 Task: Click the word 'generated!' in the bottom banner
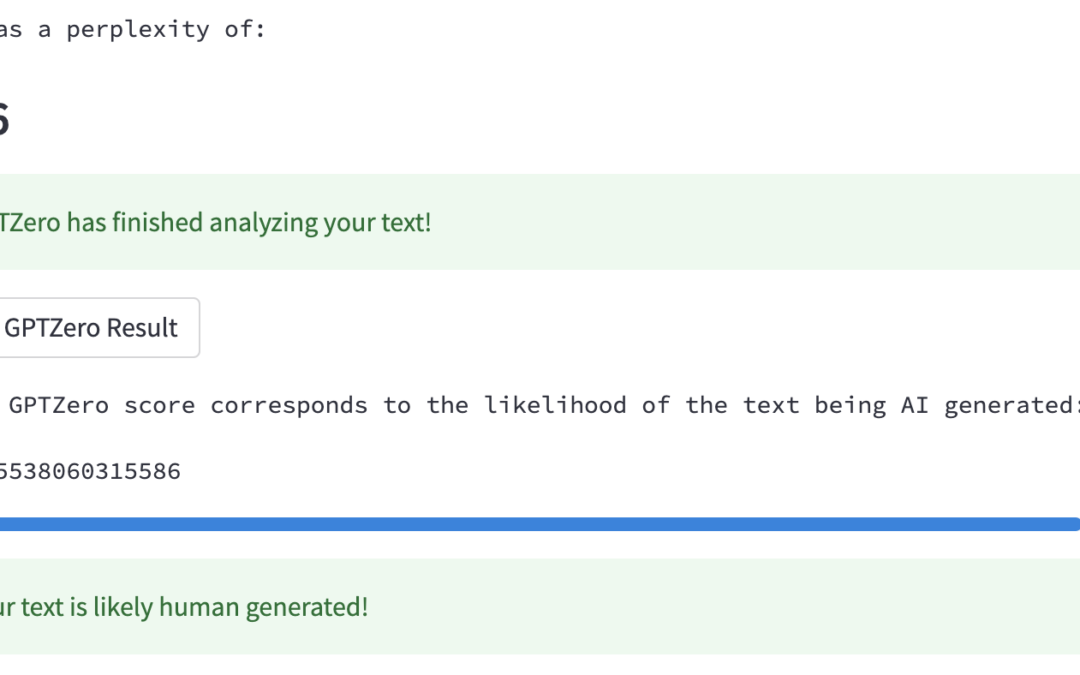[x=312, y=607]
